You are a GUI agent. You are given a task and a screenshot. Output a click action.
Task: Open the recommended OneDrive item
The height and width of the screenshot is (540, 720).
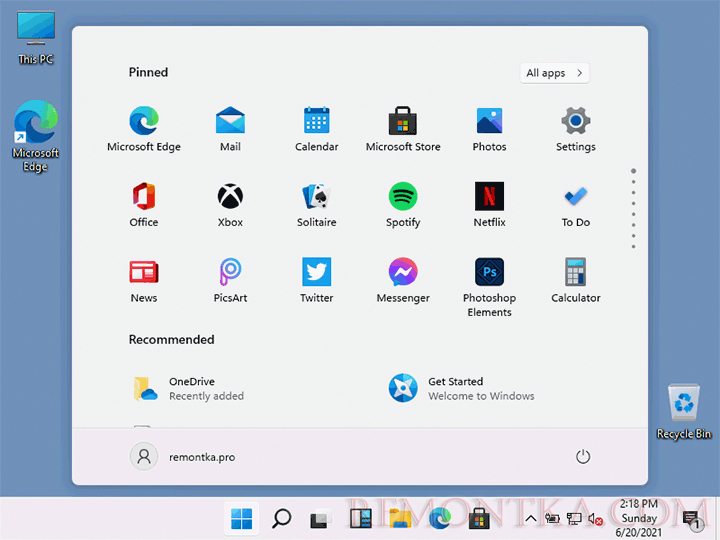tap(188, 388)
